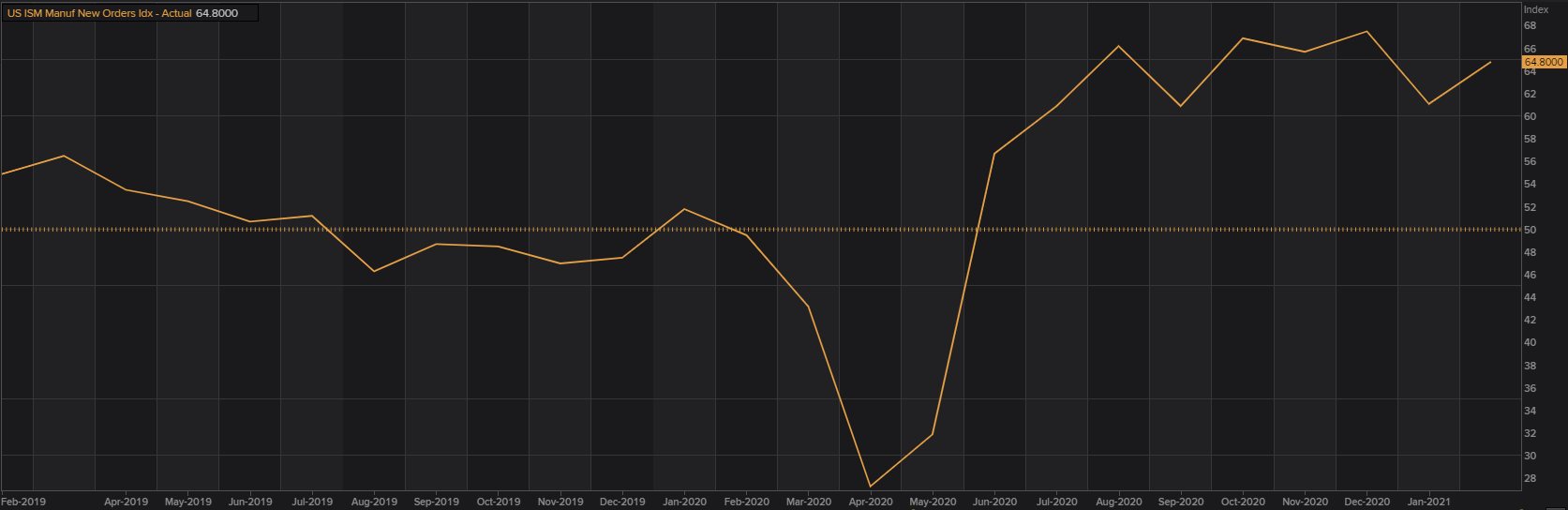This screenshot has height=510, width=1568.
Task: Select the March 2019 peak near 56
Action: coord(64,156)
